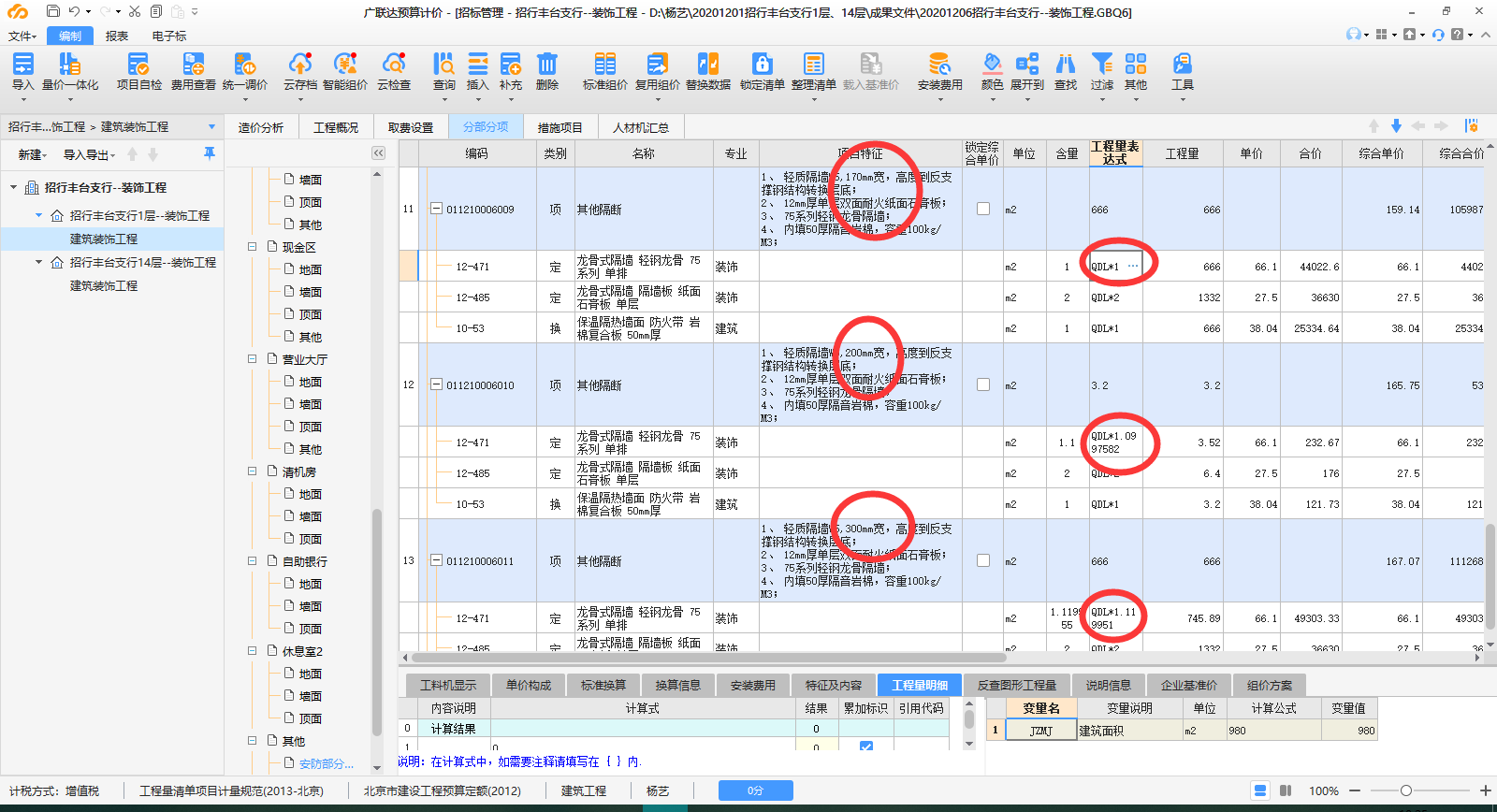
Task: Go to the 人材机汇总 tab
Action: pos(641,127)
